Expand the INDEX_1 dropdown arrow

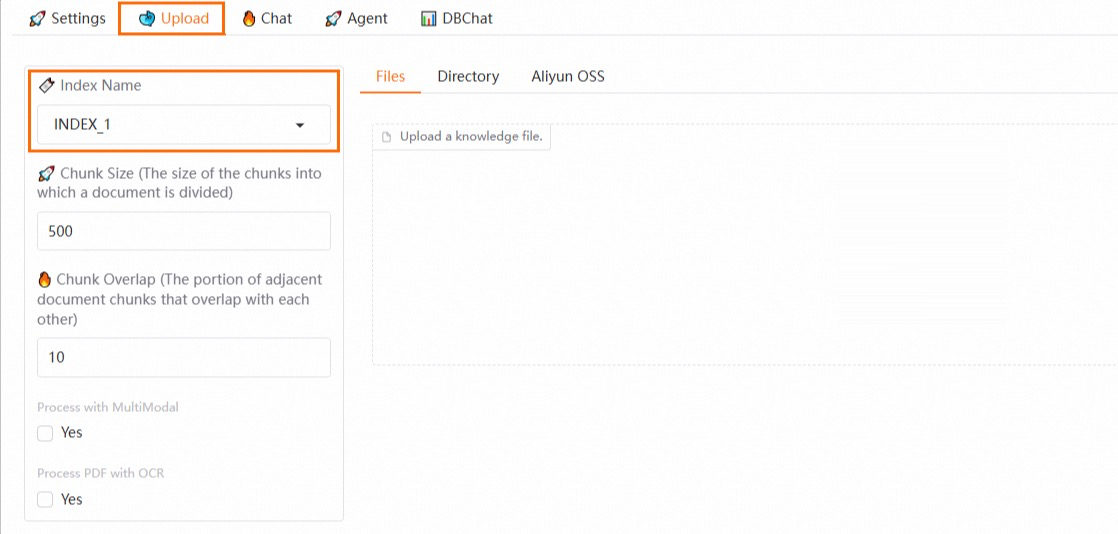[299, 125]
